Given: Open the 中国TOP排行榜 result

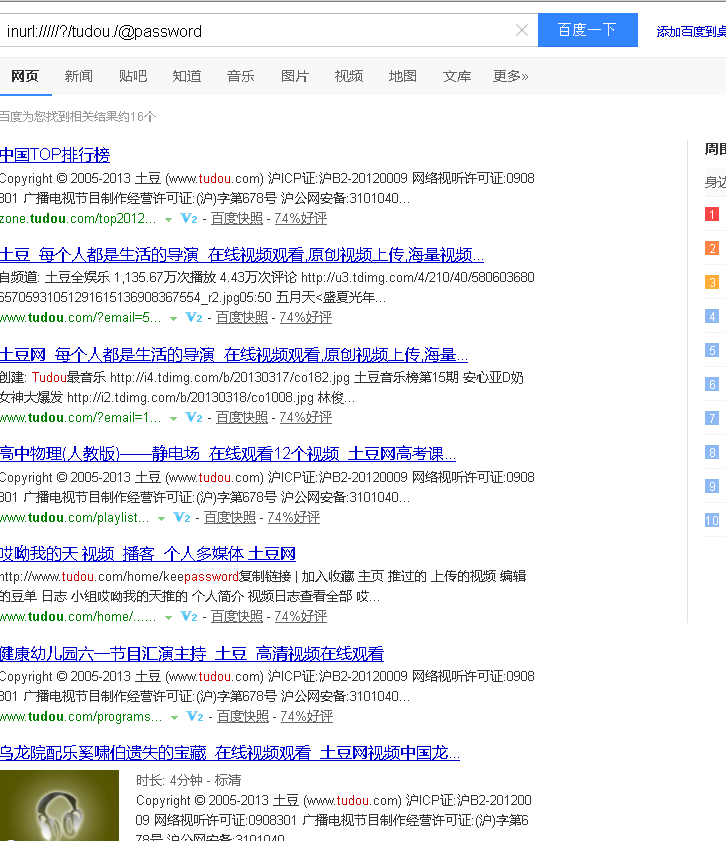Looking at the screenshot, I should point(55,155).
